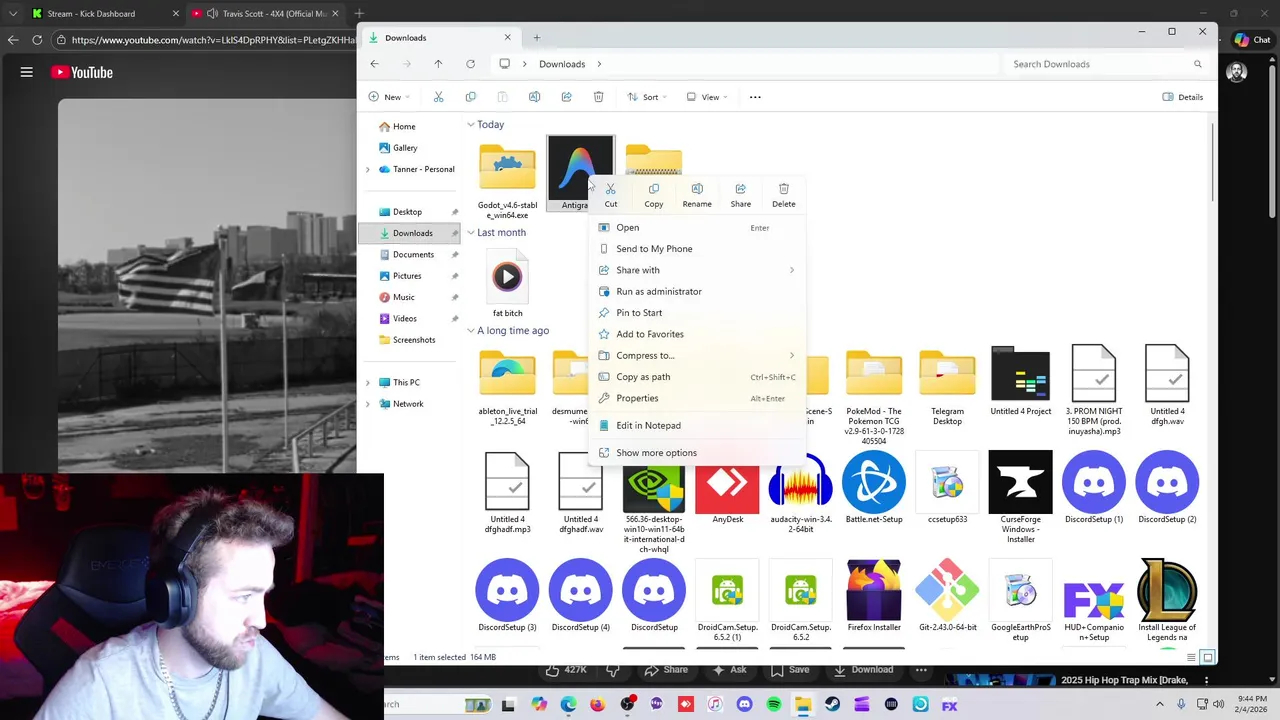Select Pin to Start
This screenshot has width=1280, height=720.
click(x=697, y=313)
